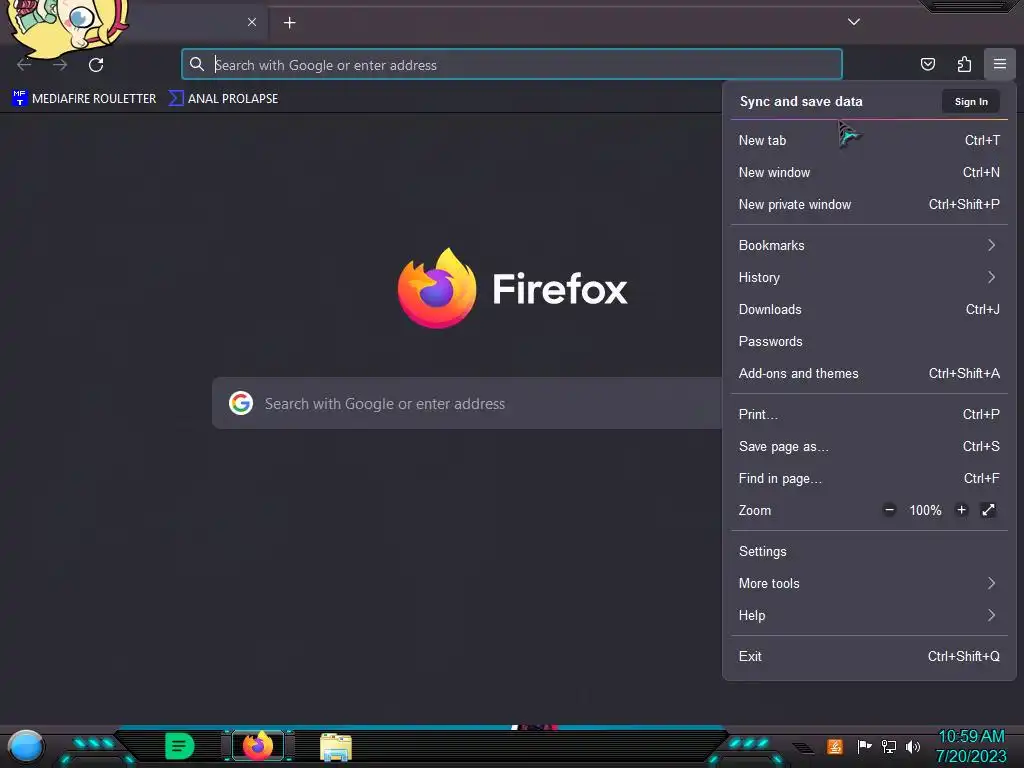Open the MEDIAFIRE ROULETTER bookmark
This screenshot has height=768, width=1024.
click(84, 99)
